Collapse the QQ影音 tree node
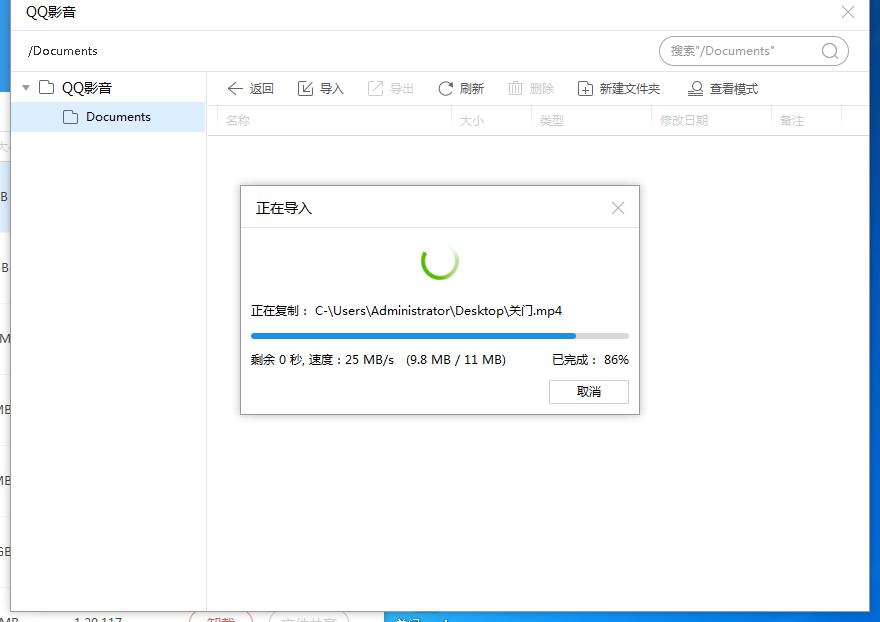Screen dimensions: 880x622 tap(24, 87)
